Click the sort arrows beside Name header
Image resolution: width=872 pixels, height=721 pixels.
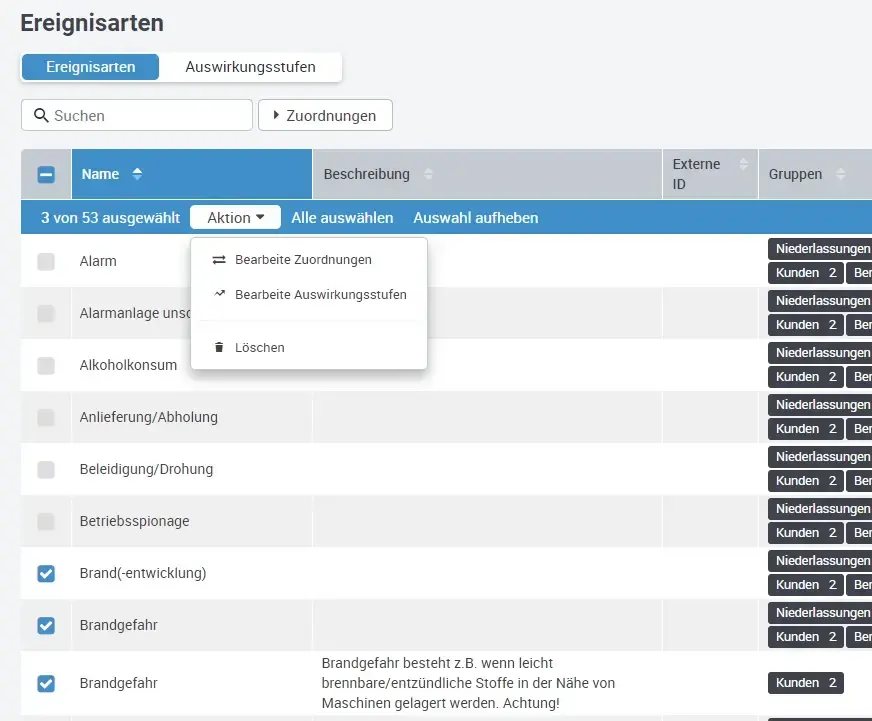[x=137, y=174]
